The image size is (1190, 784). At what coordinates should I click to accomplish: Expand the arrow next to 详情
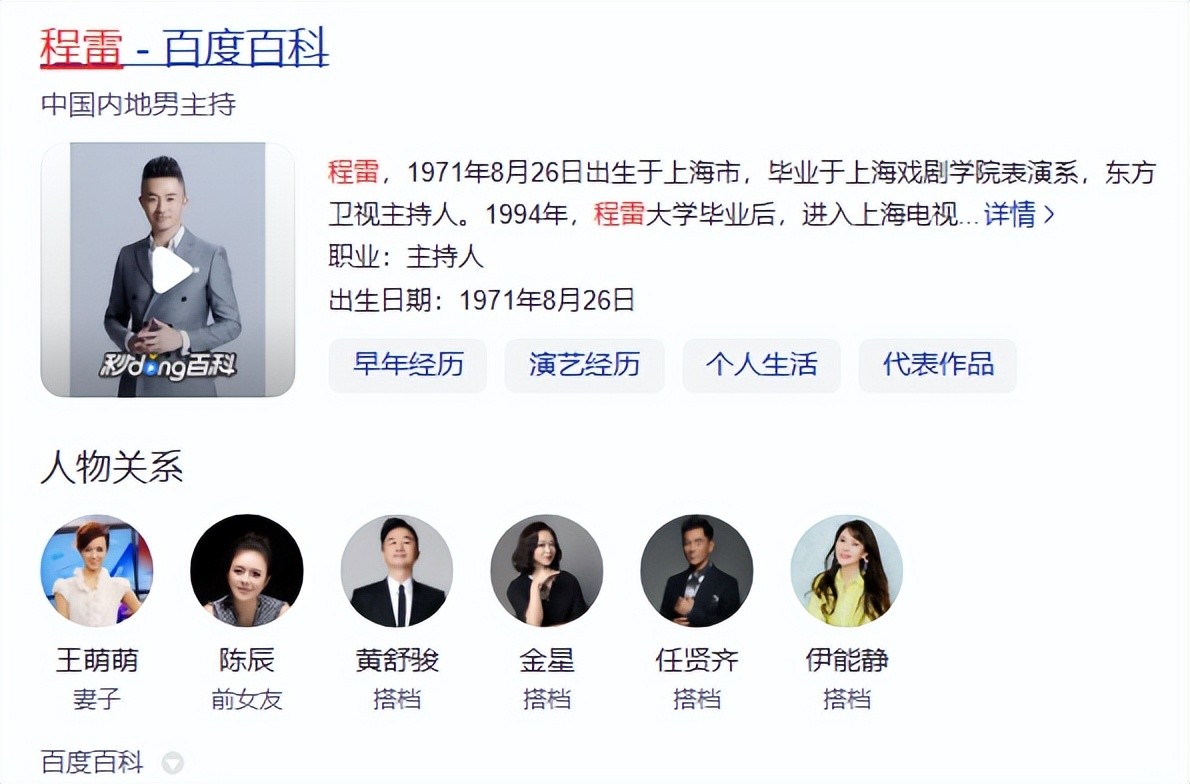(x=1050, y=216)
